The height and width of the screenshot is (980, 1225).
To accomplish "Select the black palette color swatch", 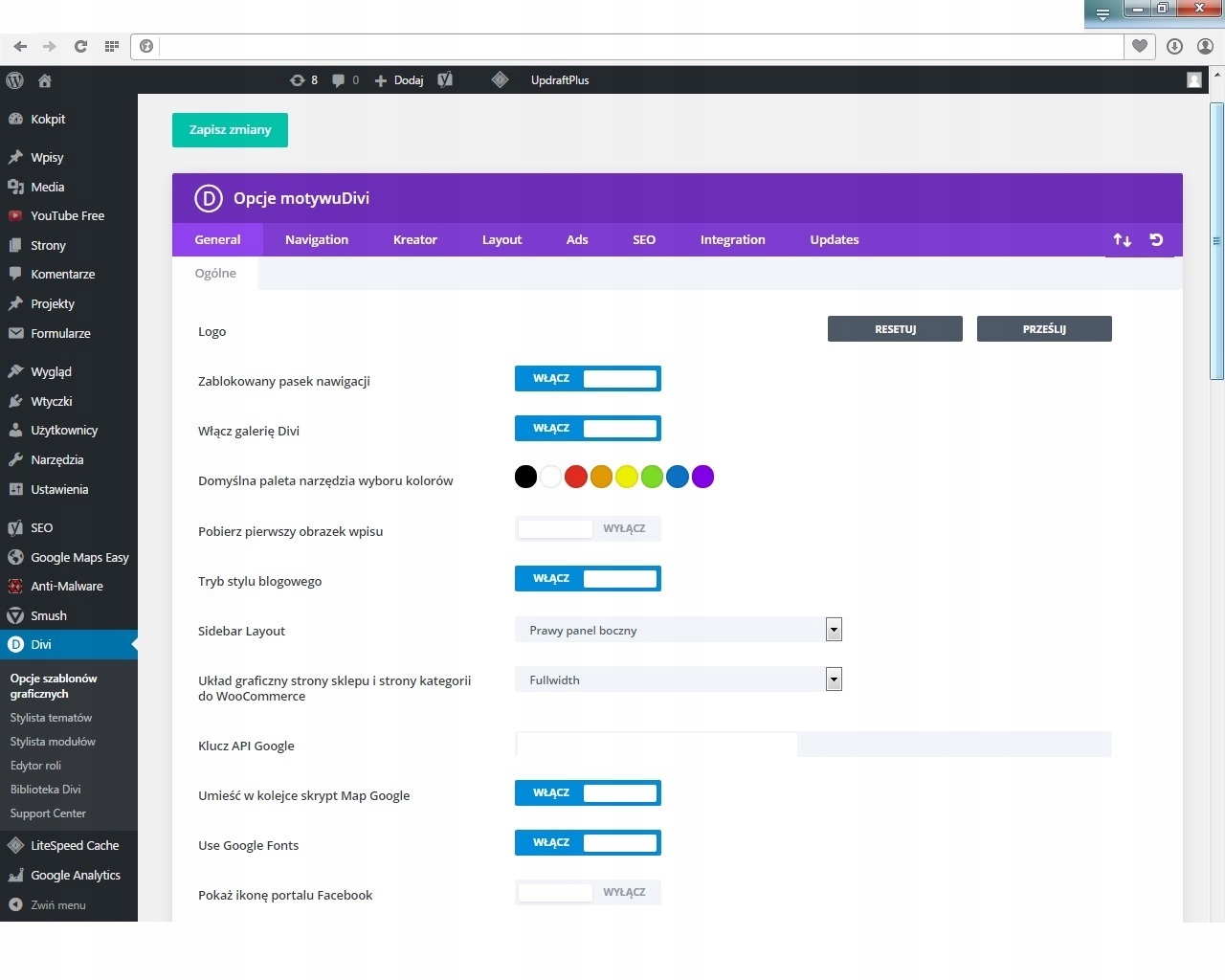I will 525,477.
